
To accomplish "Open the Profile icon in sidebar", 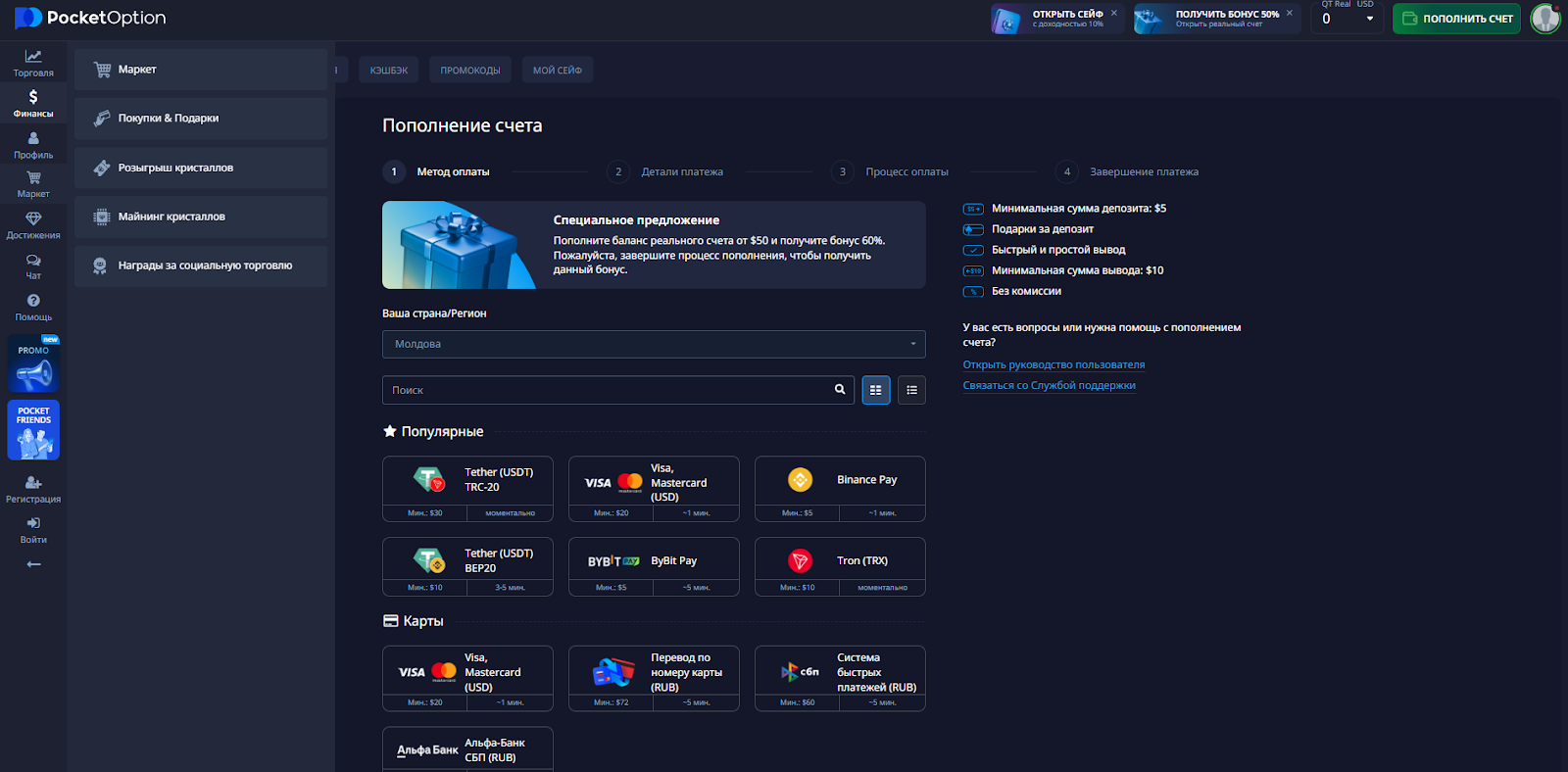I will click(33, 144).
